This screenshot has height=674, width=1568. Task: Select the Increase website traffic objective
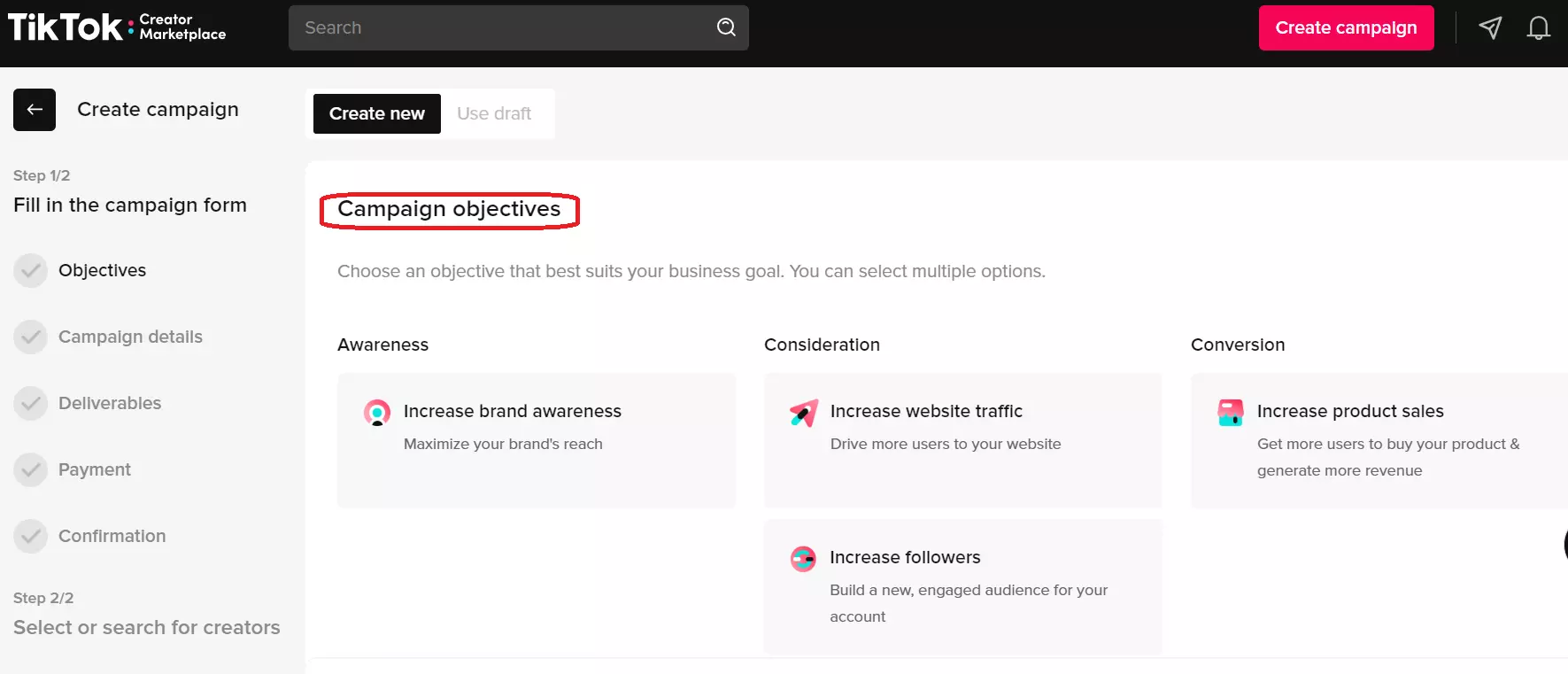[x=962, y=440]
